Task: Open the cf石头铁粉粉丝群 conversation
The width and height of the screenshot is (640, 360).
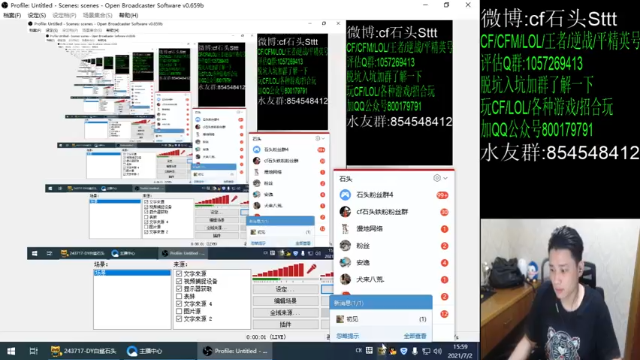Action: [394, 211]
